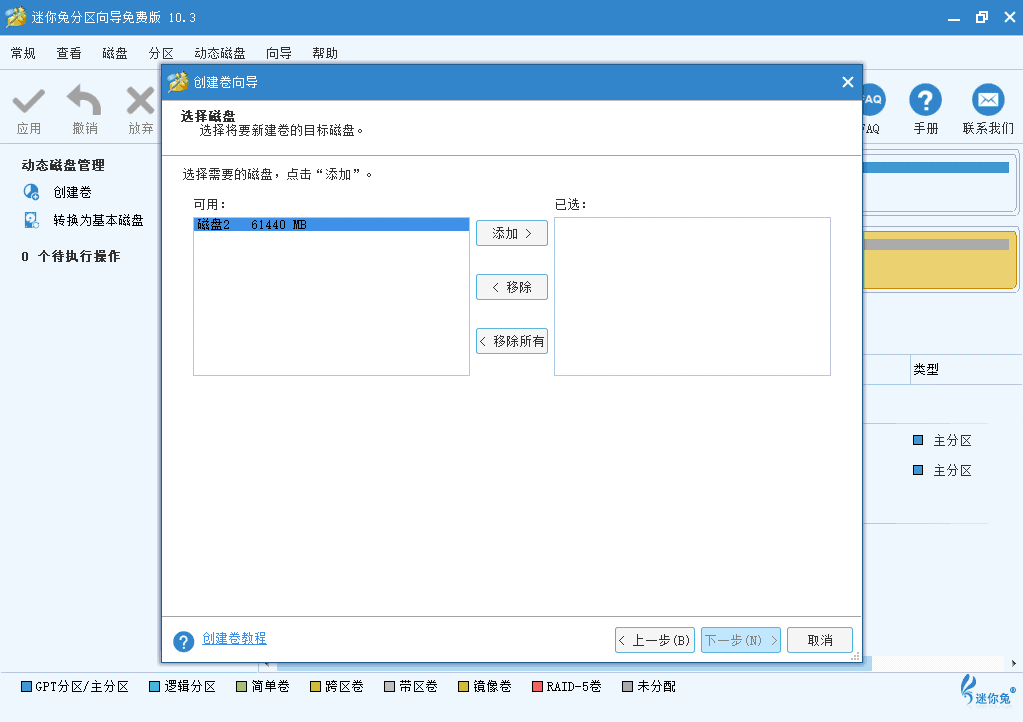Open the 分区 menu
The height and width of the screenshot is (722, 1023).
(160, 53)
